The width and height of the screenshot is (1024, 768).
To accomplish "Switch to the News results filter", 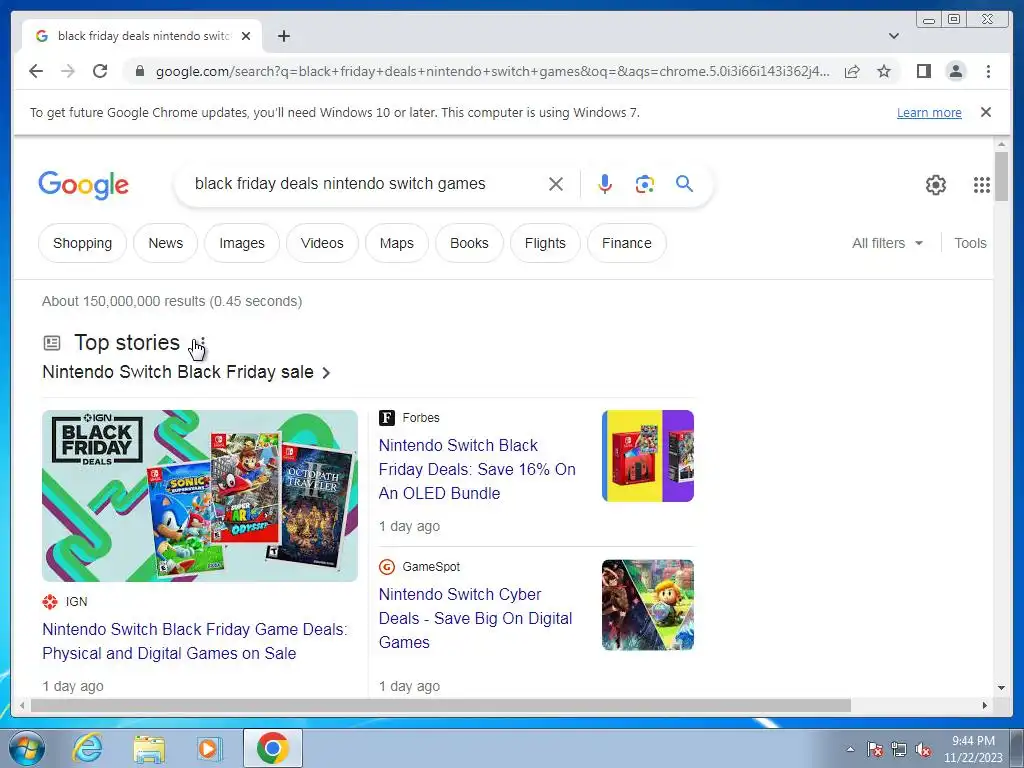I will pyautogui.click(x=165, y=243).
